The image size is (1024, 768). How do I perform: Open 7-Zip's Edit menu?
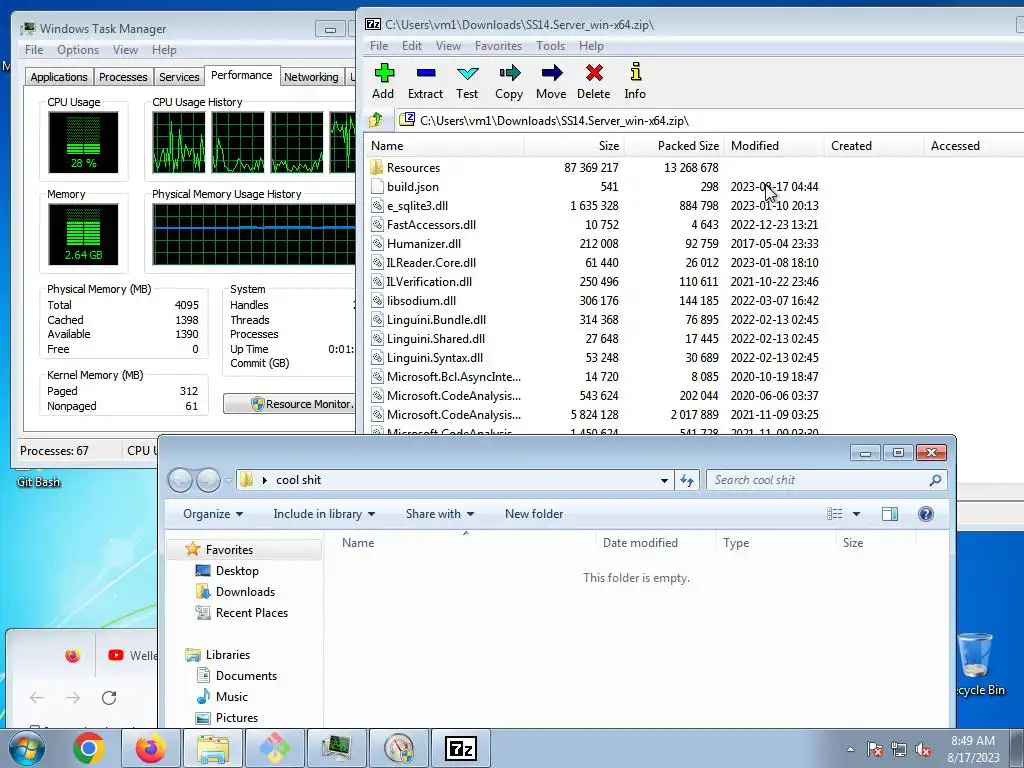point(411,46)
